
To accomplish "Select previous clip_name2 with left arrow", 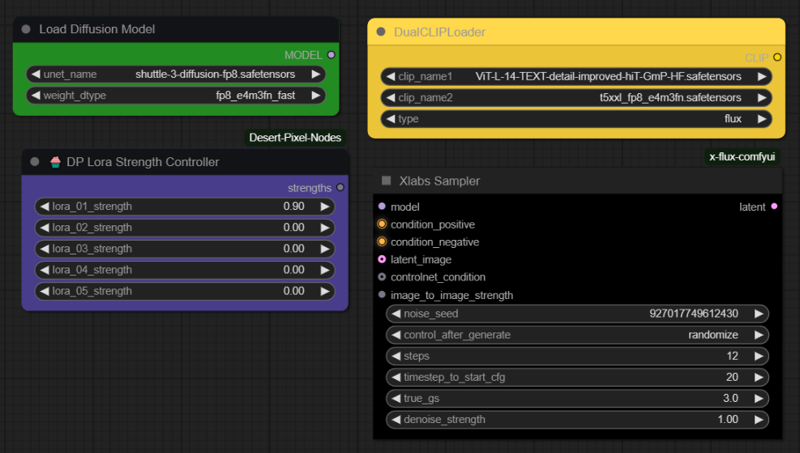I will click(391, 97).
